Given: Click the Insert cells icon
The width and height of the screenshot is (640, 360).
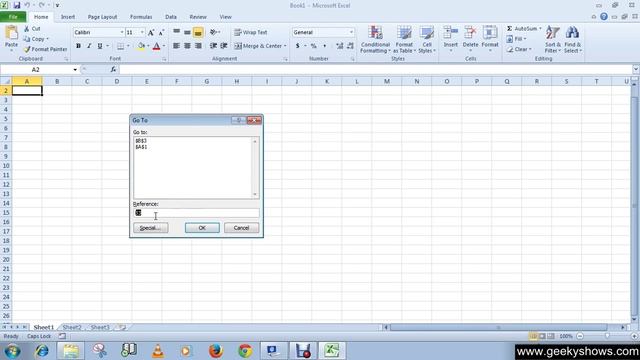Looking at the screenshot, I should [451, 33].
